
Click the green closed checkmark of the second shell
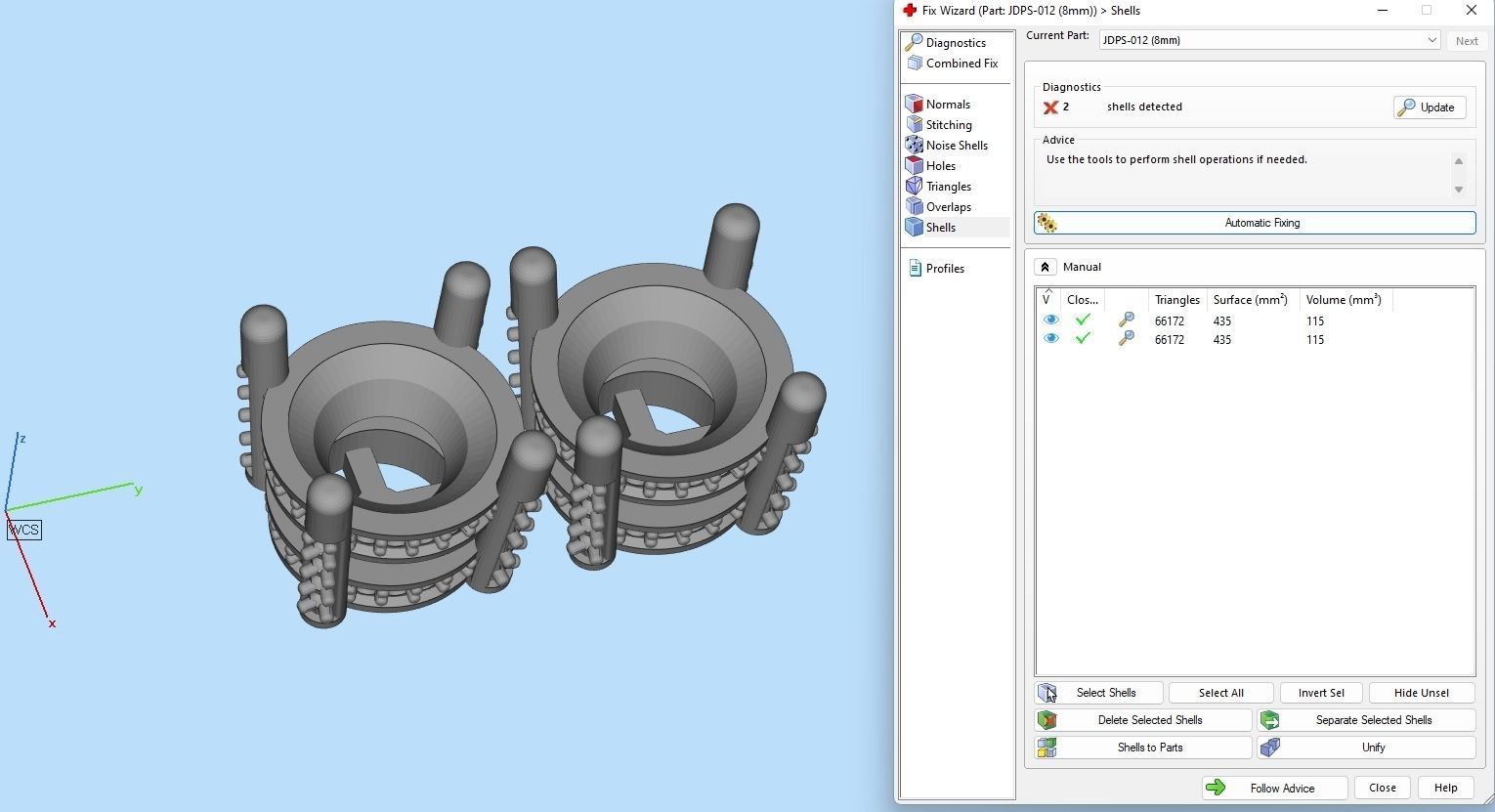[x=1083, y=339]
